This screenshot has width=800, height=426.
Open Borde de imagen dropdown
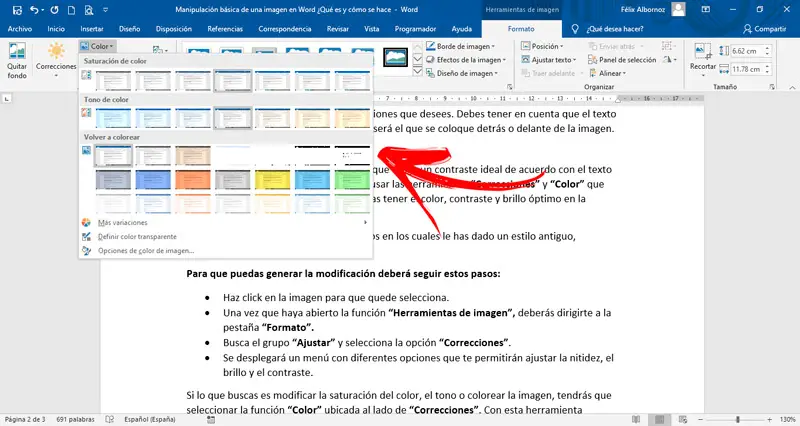pos(461,46)
